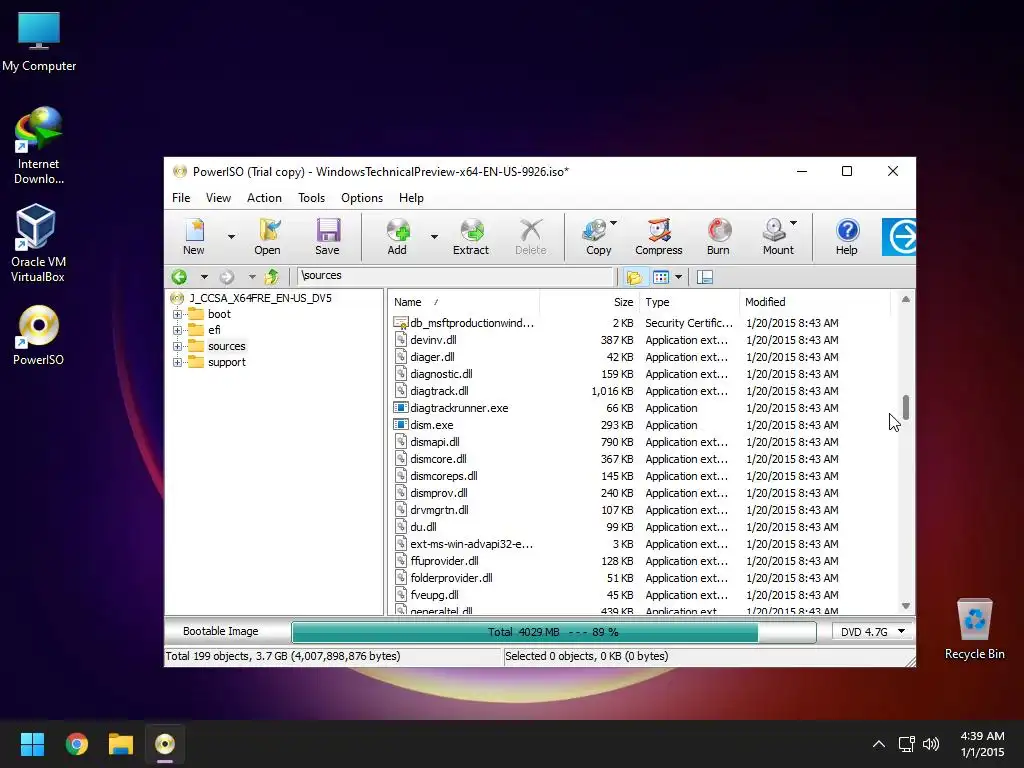Open the File menu

pyautogui.click(x=181, y=198)
